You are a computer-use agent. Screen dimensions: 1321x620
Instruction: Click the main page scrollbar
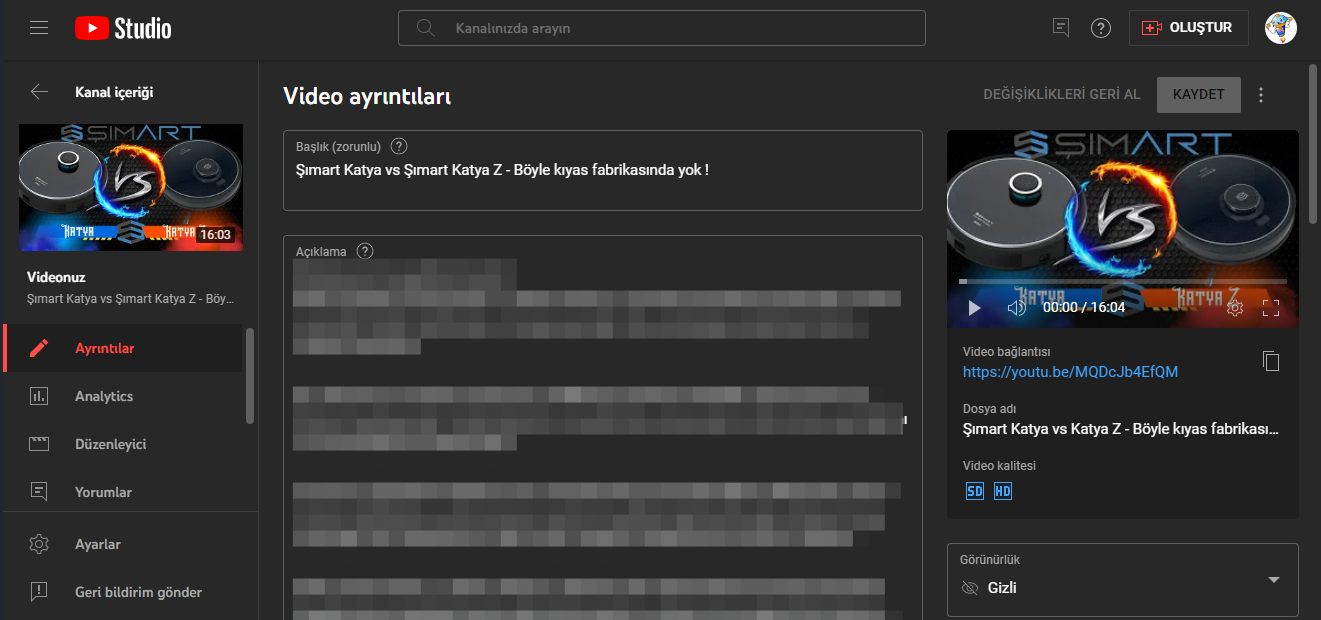1313,144
